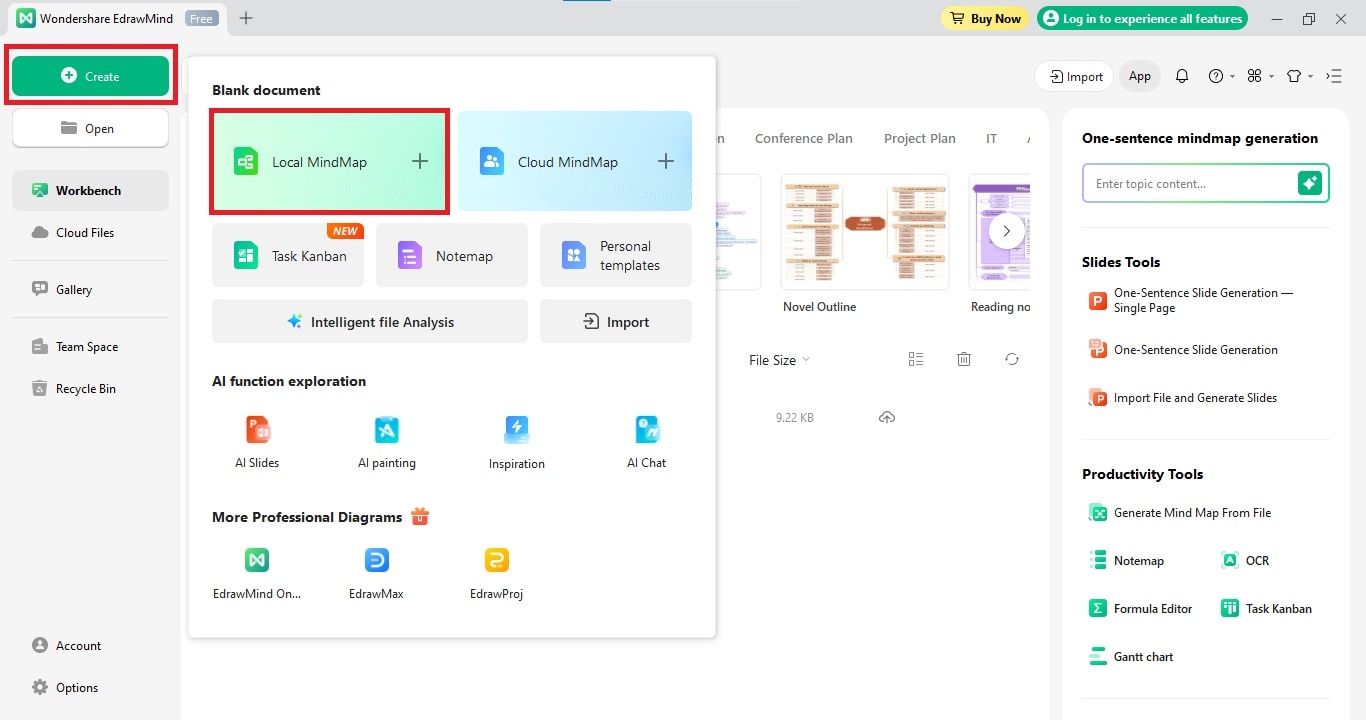Switch to Conference Plan template tab
The height and width of the screenshot is (720, 1366).
(804, 138)
